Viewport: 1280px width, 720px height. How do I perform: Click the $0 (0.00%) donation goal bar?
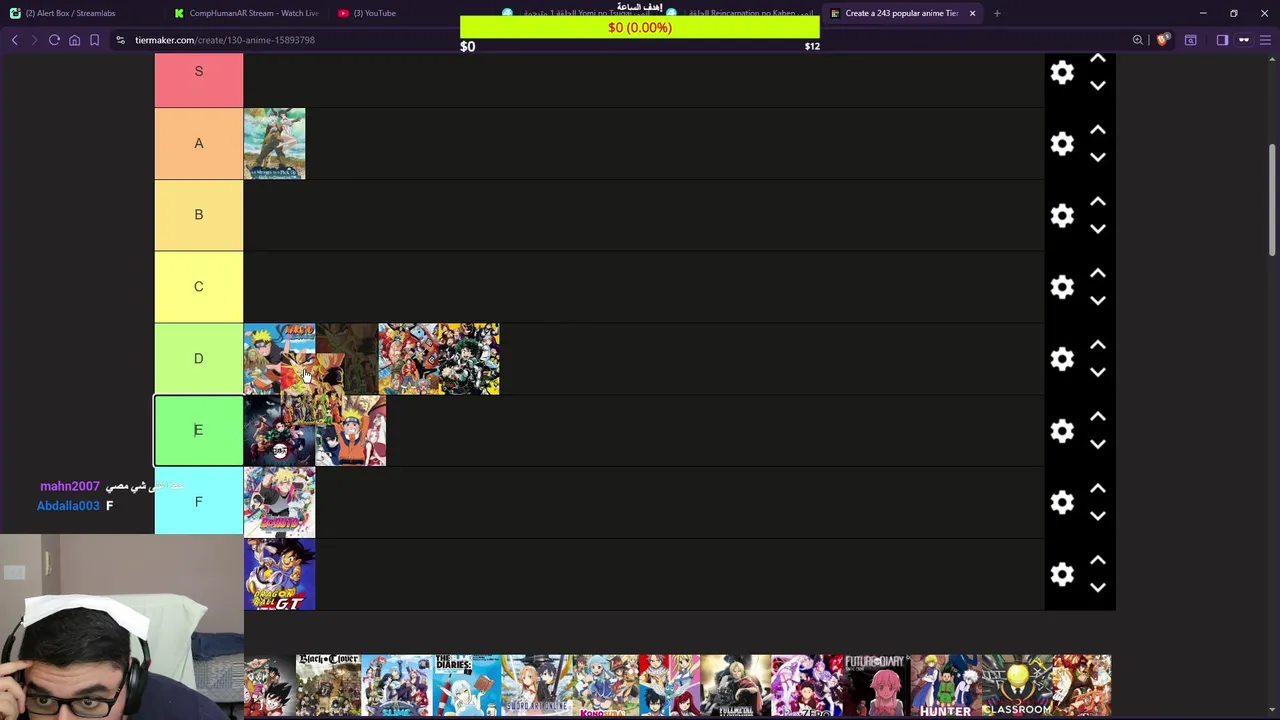click(640, 28)
